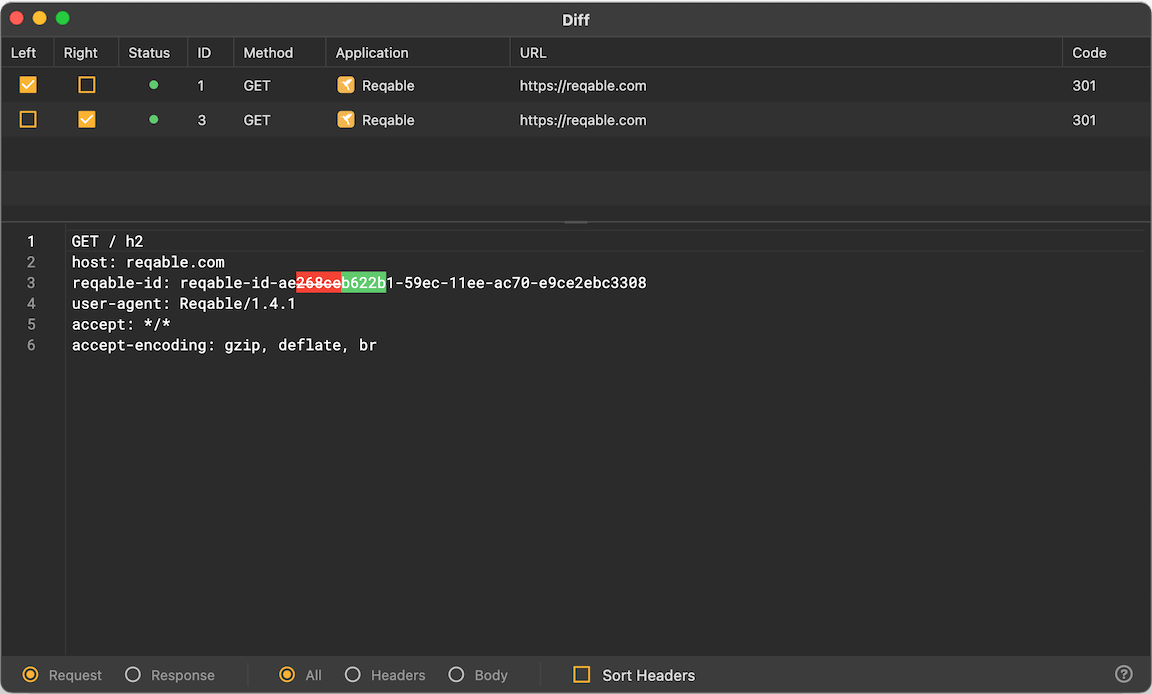Select the Response radio button
1152x694 pixels.
(x=132, y=674)
